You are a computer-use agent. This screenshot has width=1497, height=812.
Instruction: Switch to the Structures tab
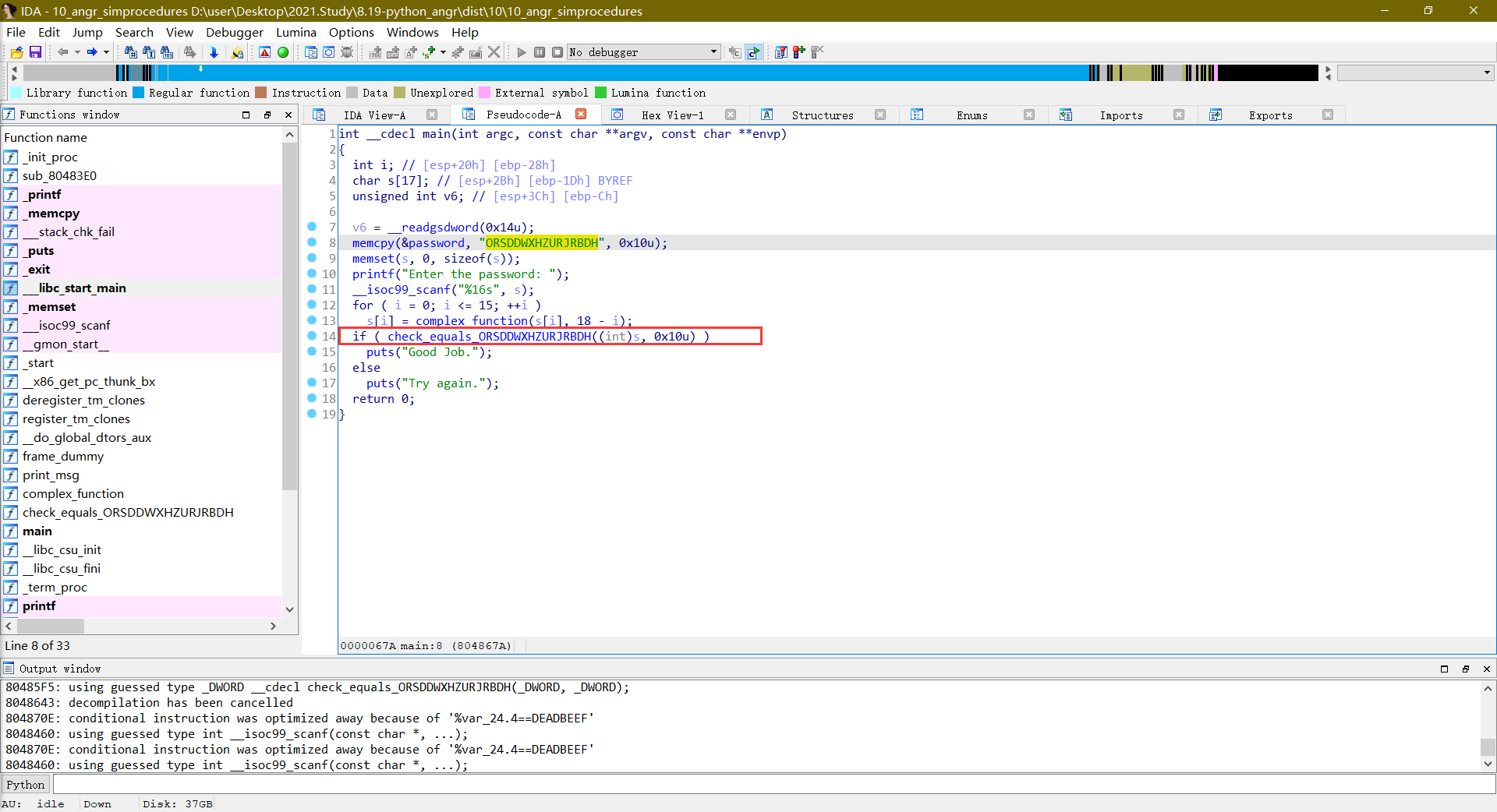(x=823, y=115)
